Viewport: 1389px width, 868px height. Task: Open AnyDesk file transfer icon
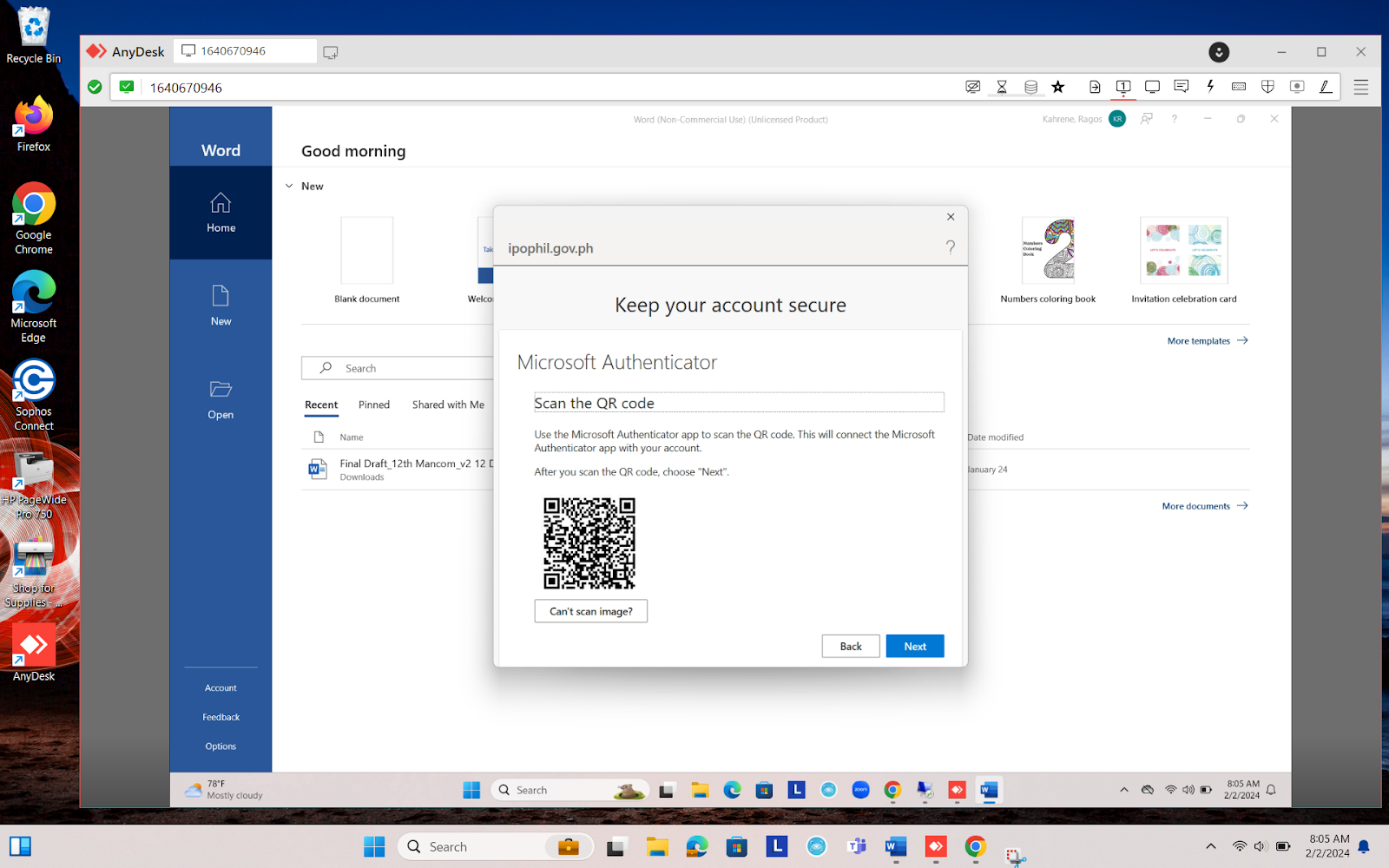pos(1095,87)
